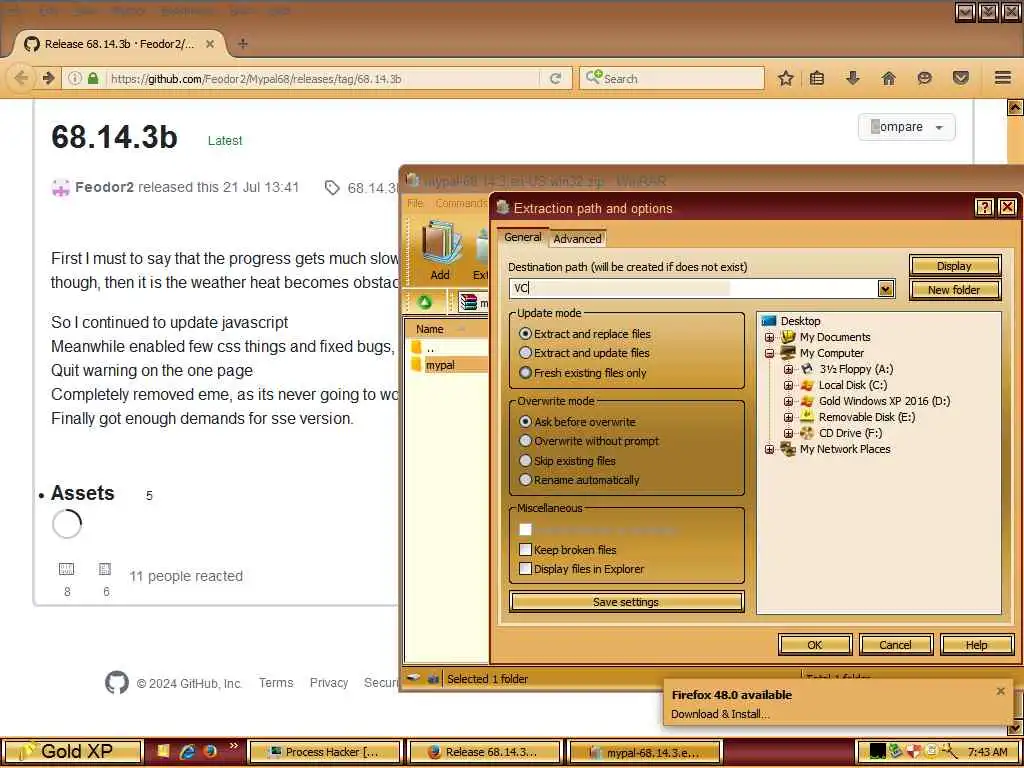Image resolution: width=1024 pixels, height=768 pixels.
Task: Click the Help button in Extraction dialog
Action: coord(976,645)
